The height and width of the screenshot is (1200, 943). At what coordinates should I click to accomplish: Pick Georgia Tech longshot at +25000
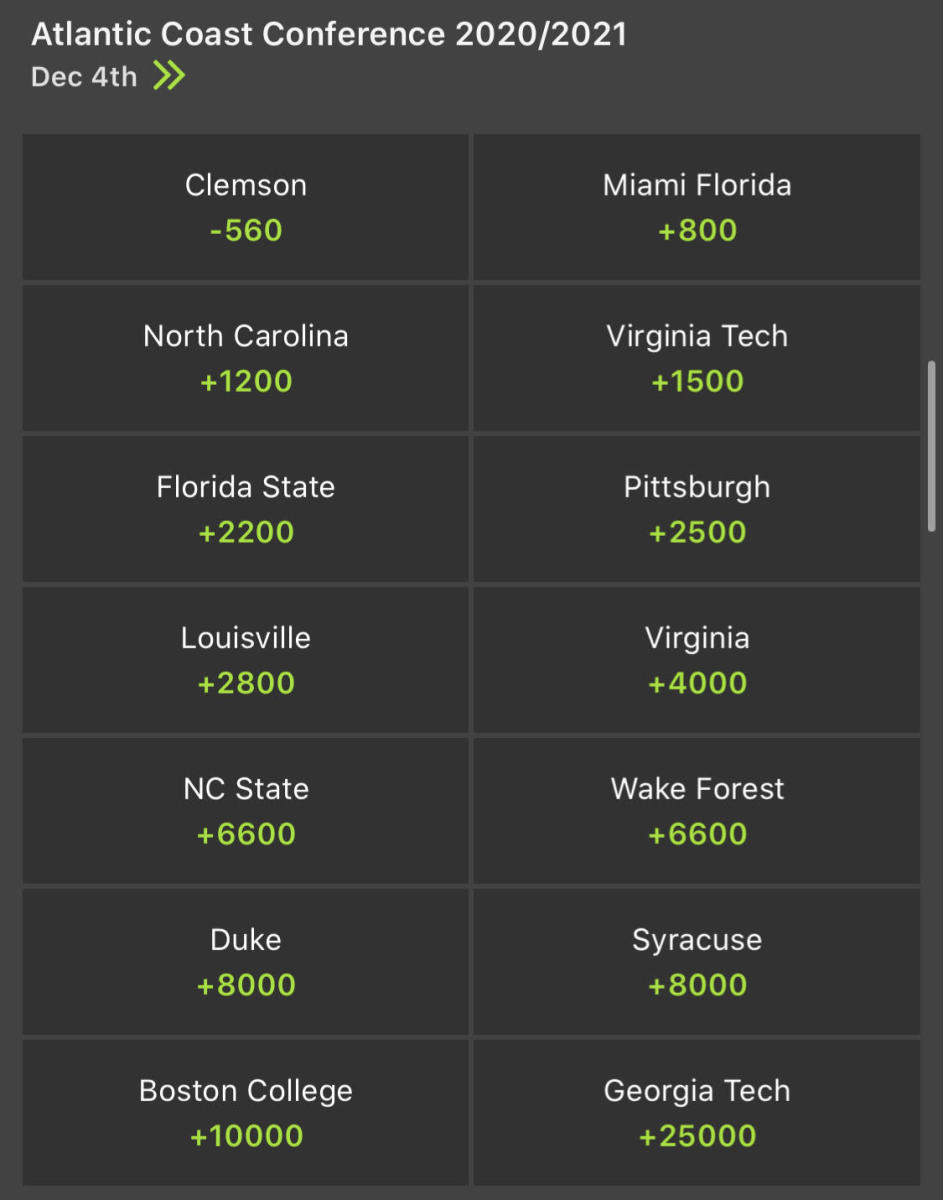click(x=697, y=1113)
